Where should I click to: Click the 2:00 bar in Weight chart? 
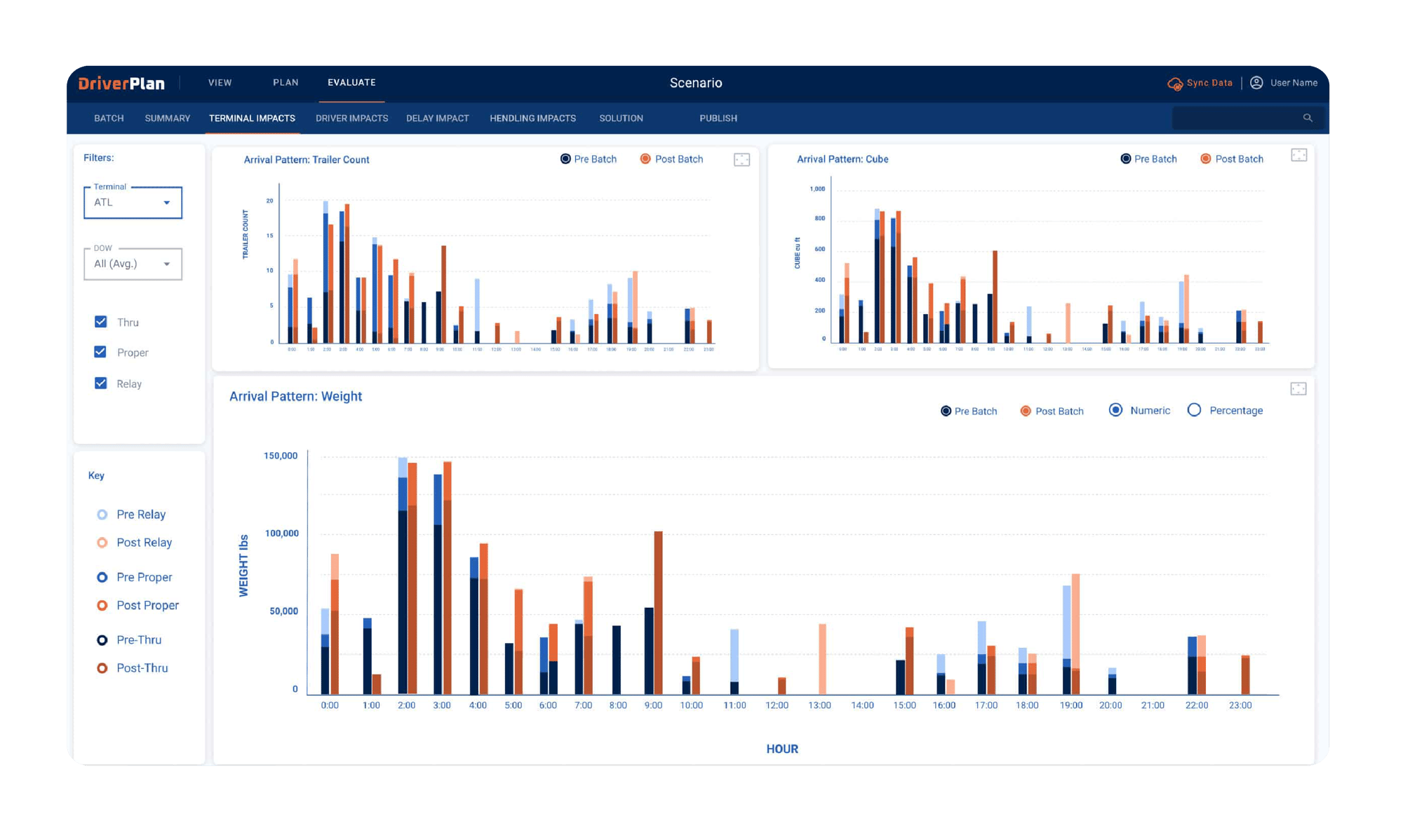pos(408,576)
